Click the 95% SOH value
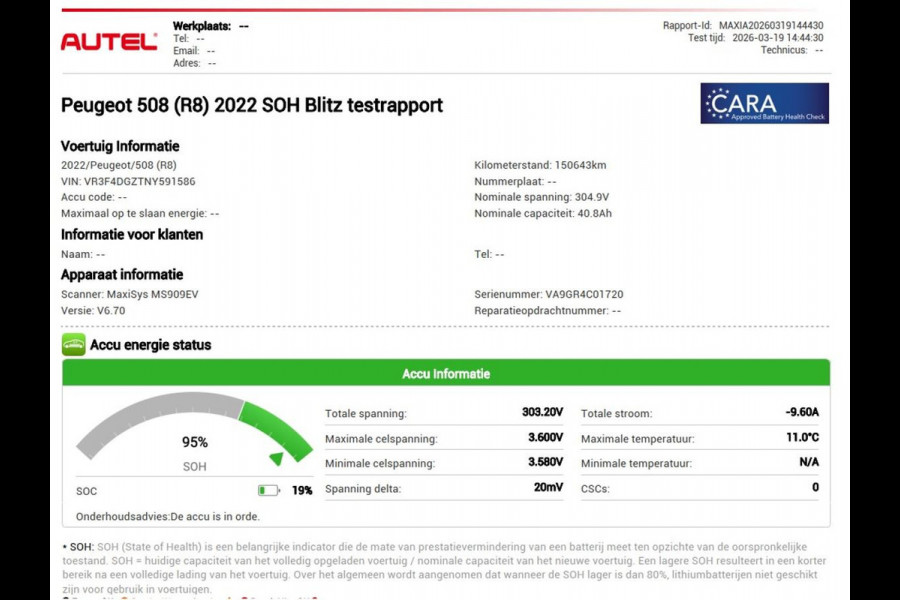This screenshot has height=600, width=900. pos(195,442)
